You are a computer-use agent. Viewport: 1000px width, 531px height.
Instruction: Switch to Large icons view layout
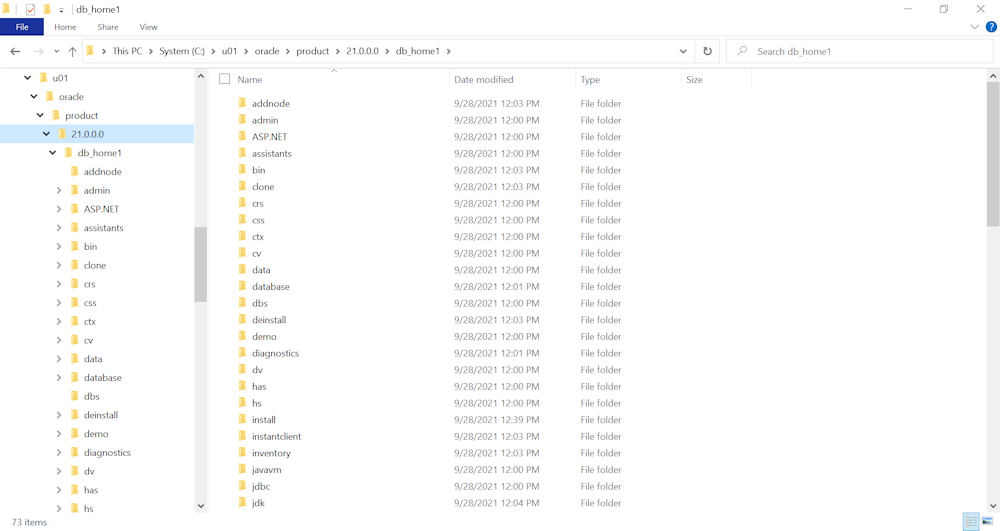click(987, 522)
